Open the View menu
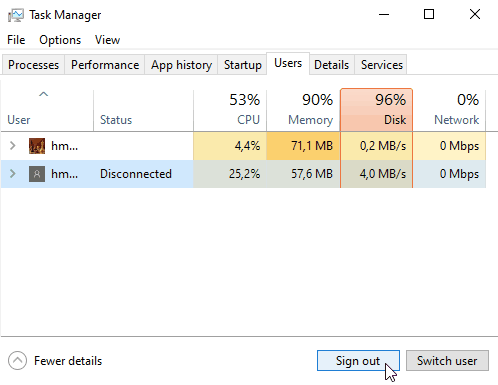 [107, 40]
